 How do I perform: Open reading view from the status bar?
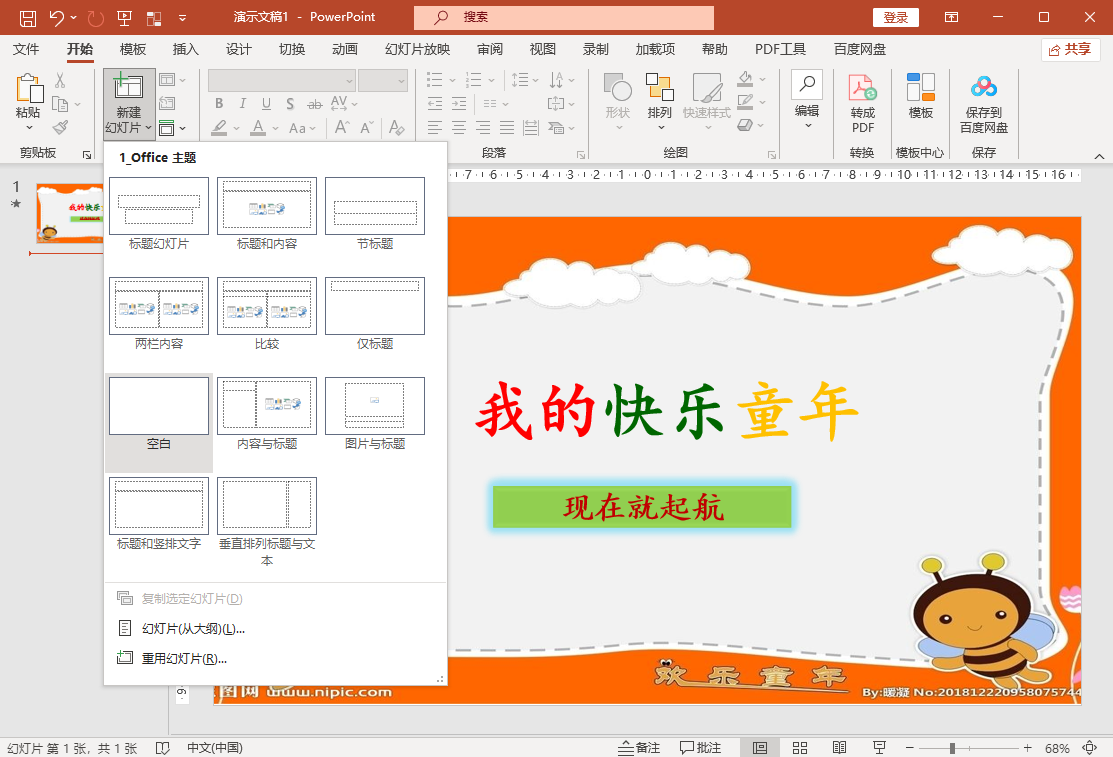(839, 748)
